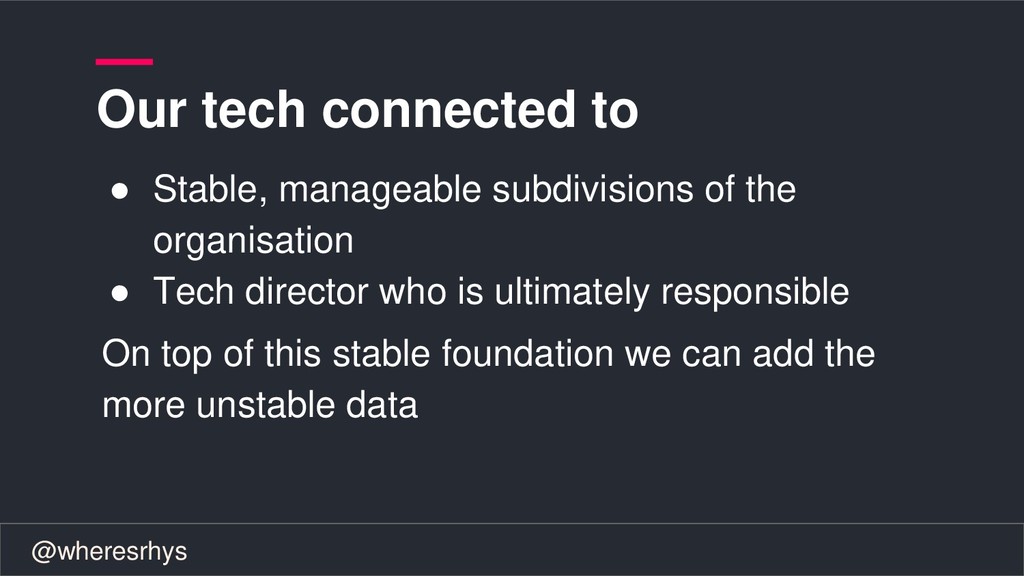Click the word 'Tech' starting the second bullet

pos(194,291)
